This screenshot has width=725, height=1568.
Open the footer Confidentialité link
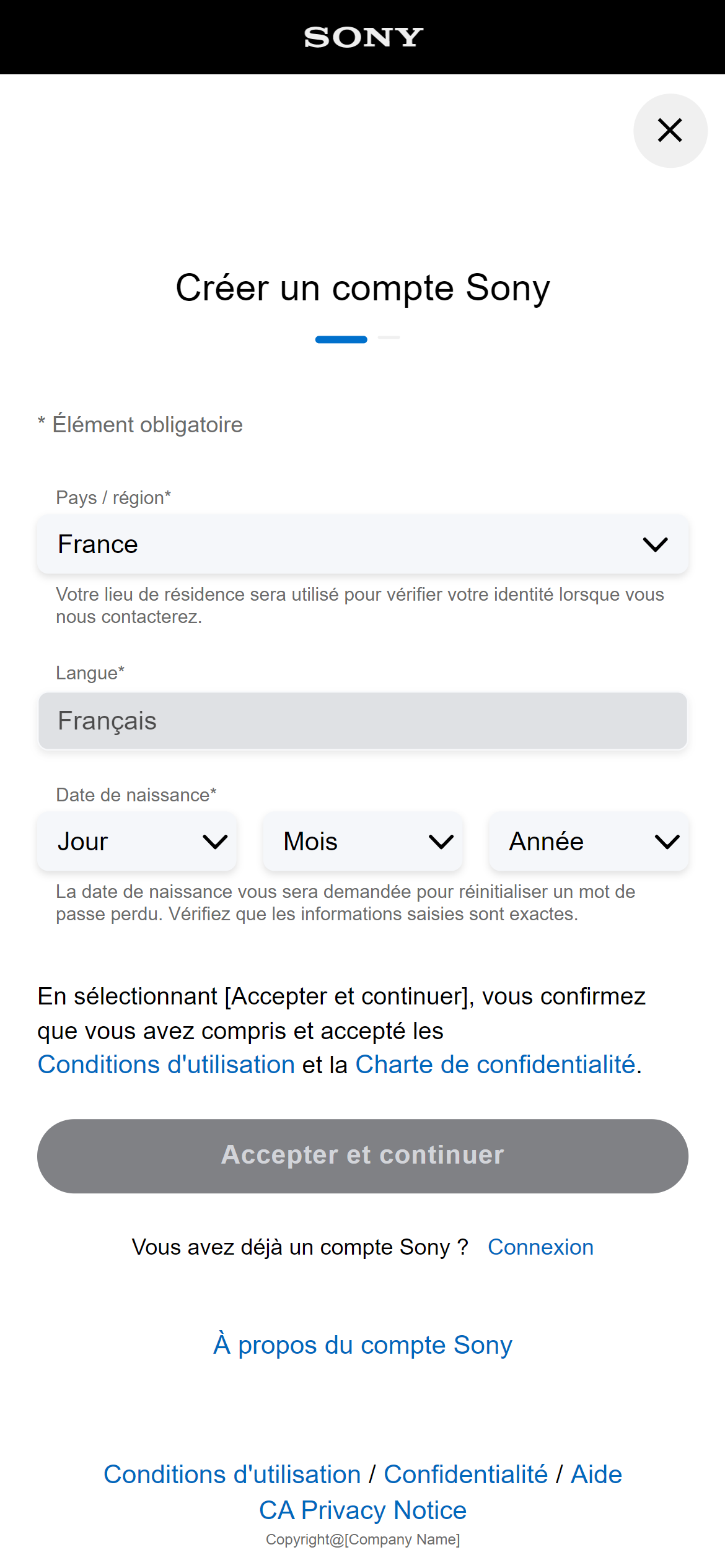tap(465, 1474)
